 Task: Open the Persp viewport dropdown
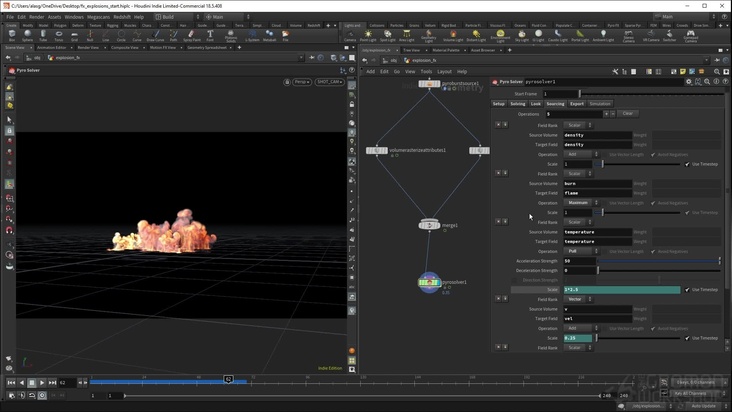301,82
